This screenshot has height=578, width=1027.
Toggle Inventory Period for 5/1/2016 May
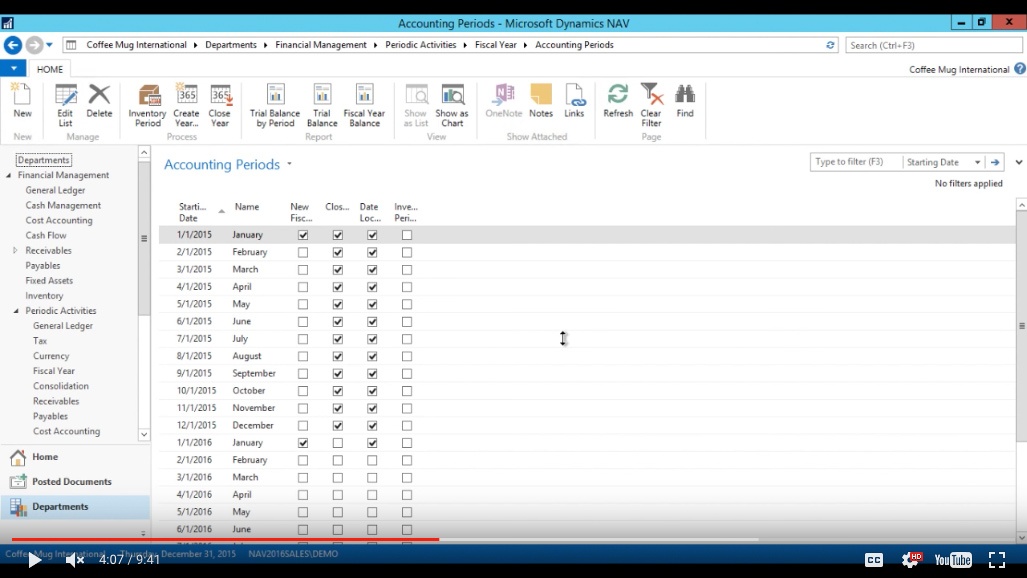tap(407, 512)
